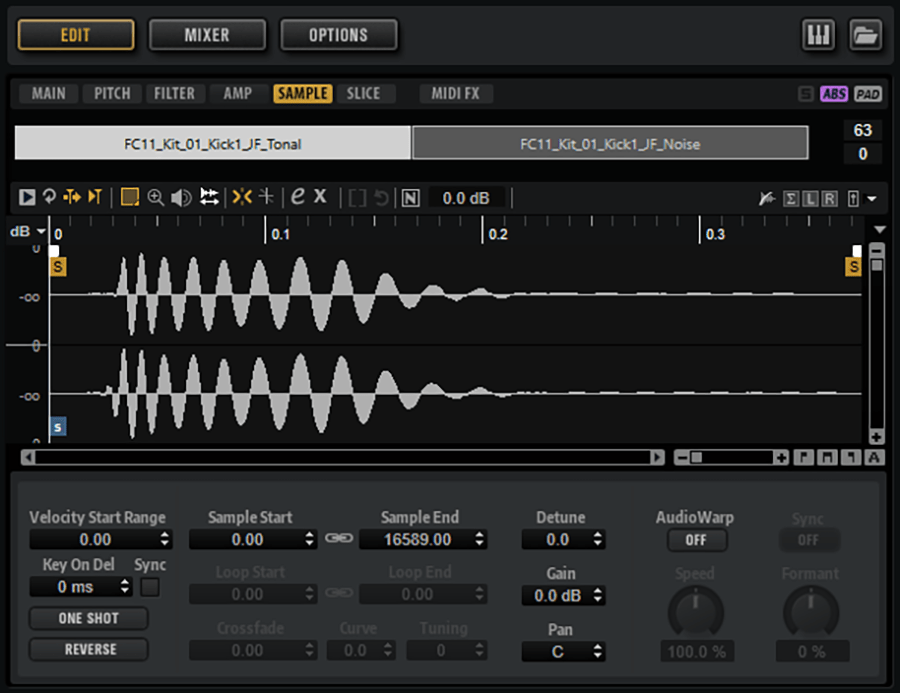900x693 pixels.
Task: Open the ruler time format dropdown arrow
Action: tap(879, 230)
